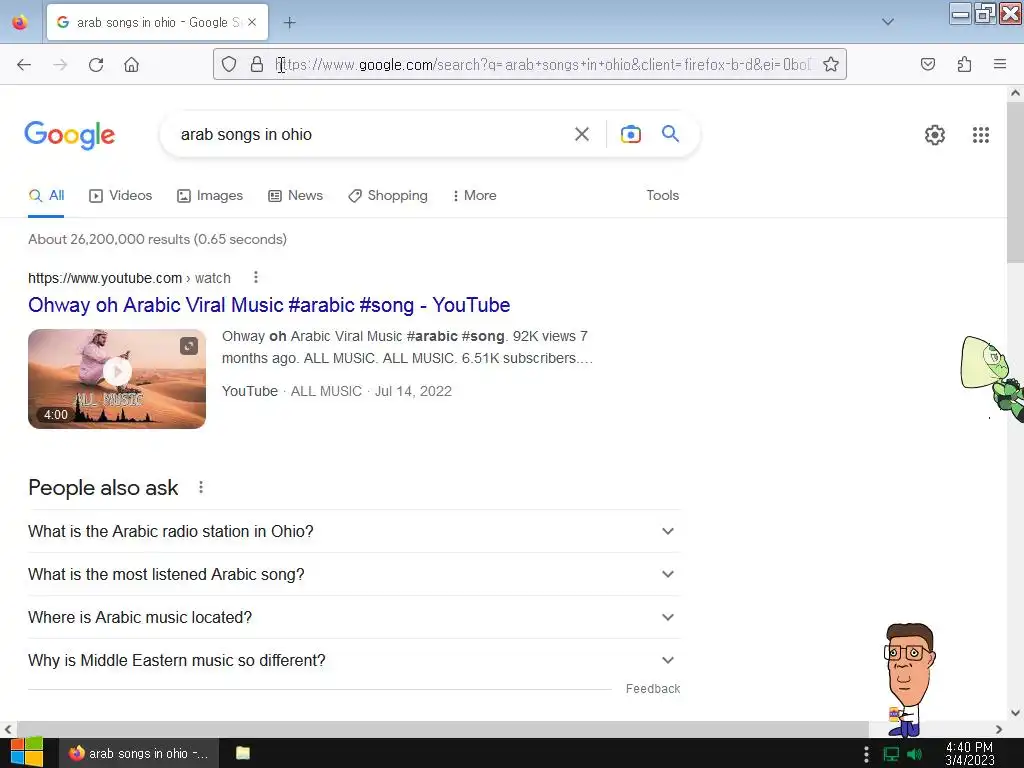Click the Firefox icon in title bar

[x=20, y=22]
